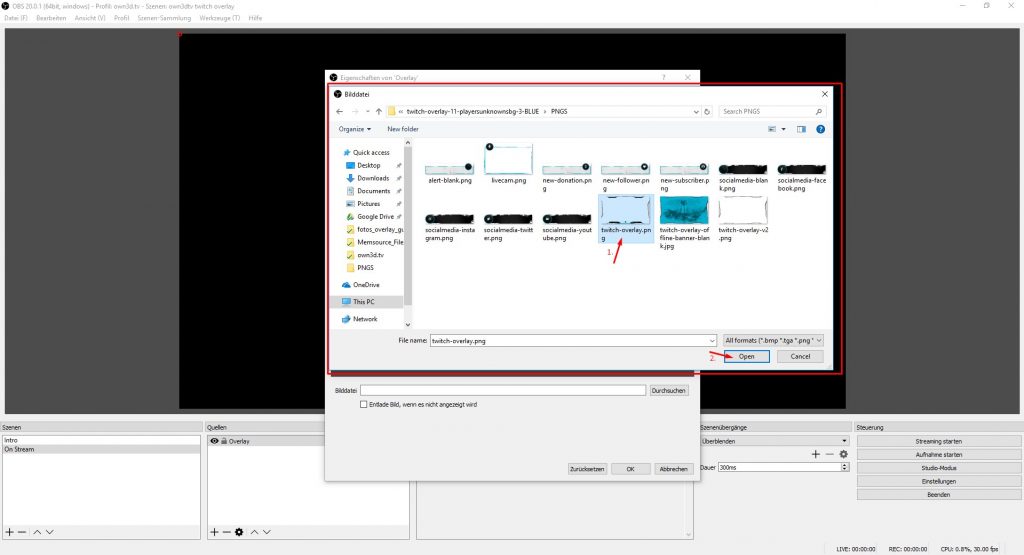Refresh the PNGS folder listing

coord(706,111)
